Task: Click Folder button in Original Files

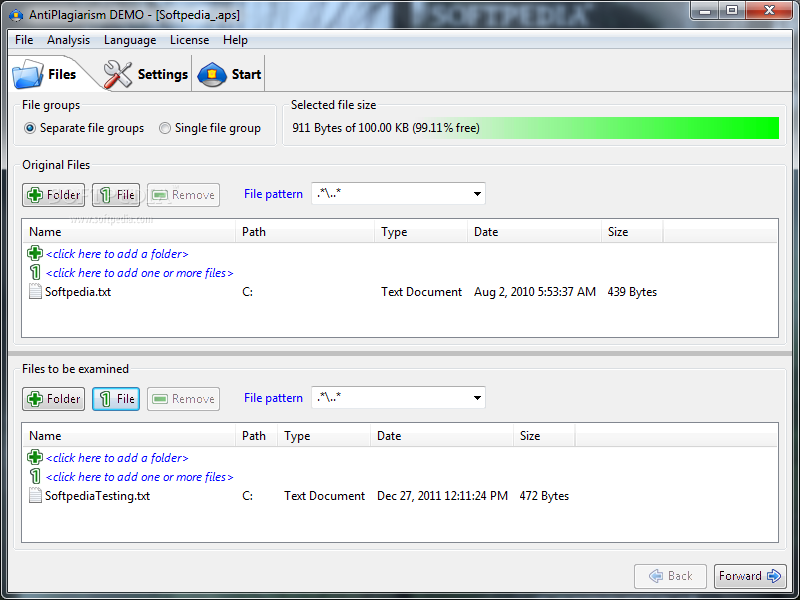Action: coord(54,195)
